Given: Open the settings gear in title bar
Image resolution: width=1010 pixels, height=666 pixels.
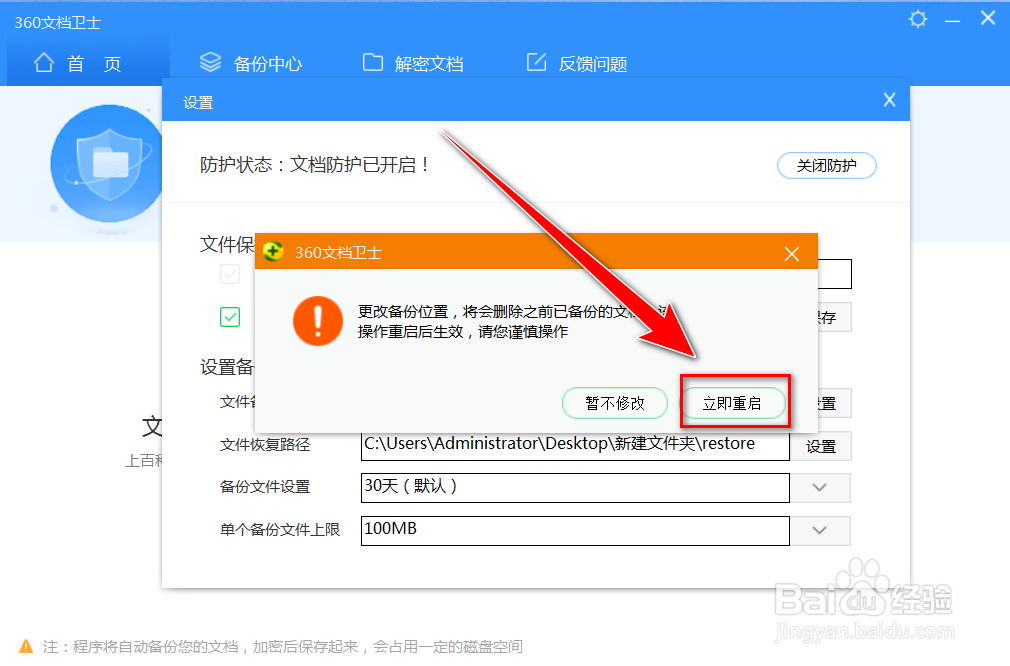Looking at the screenshot, I should (918, 19).
